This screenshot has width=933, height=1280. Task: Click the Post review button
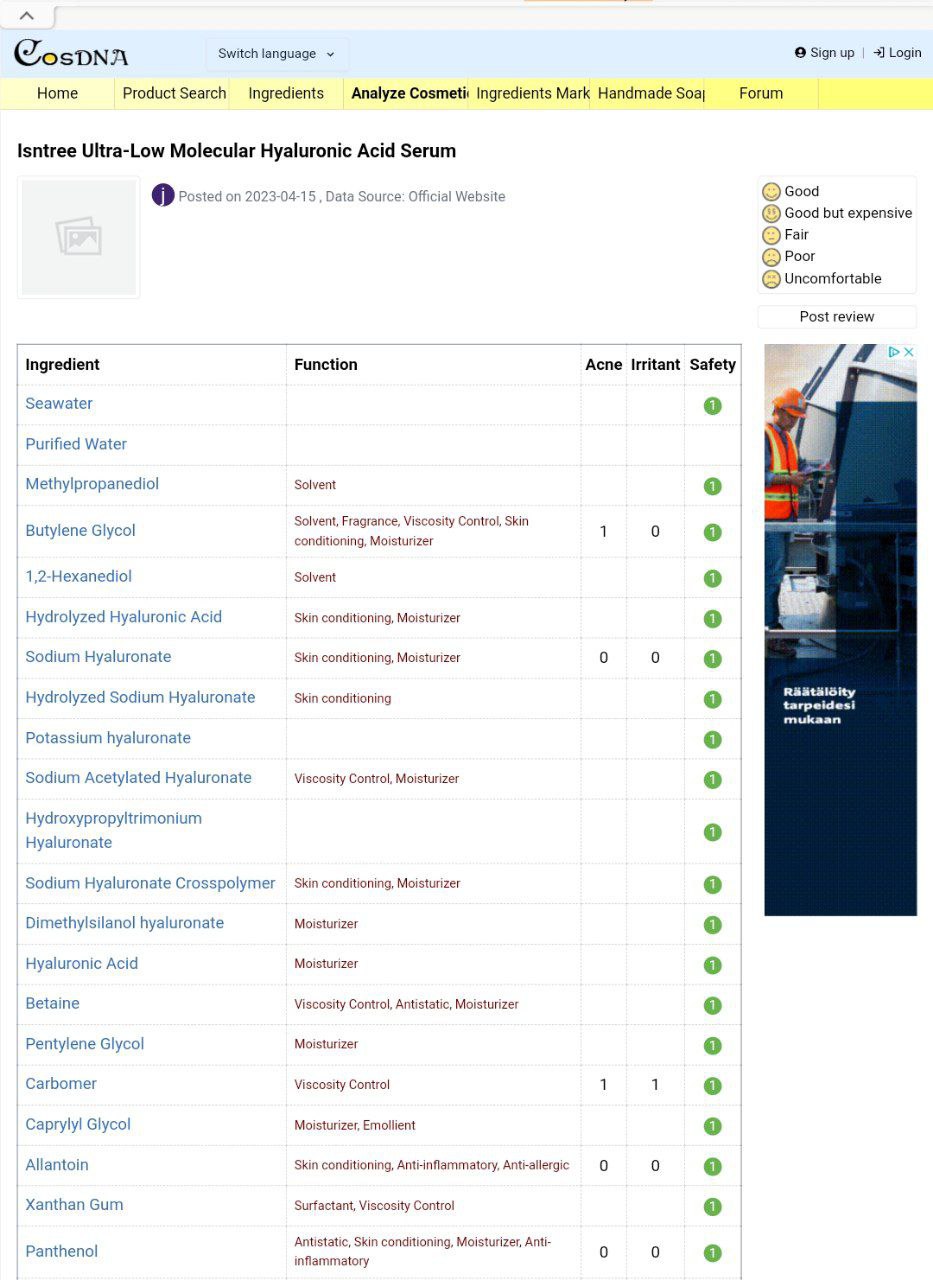[x=837, y=317]
